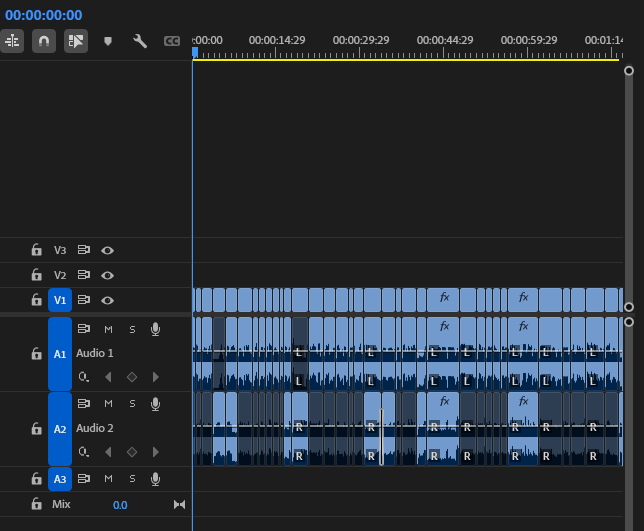Toggle the lock on track A3

tap(36, 479)
